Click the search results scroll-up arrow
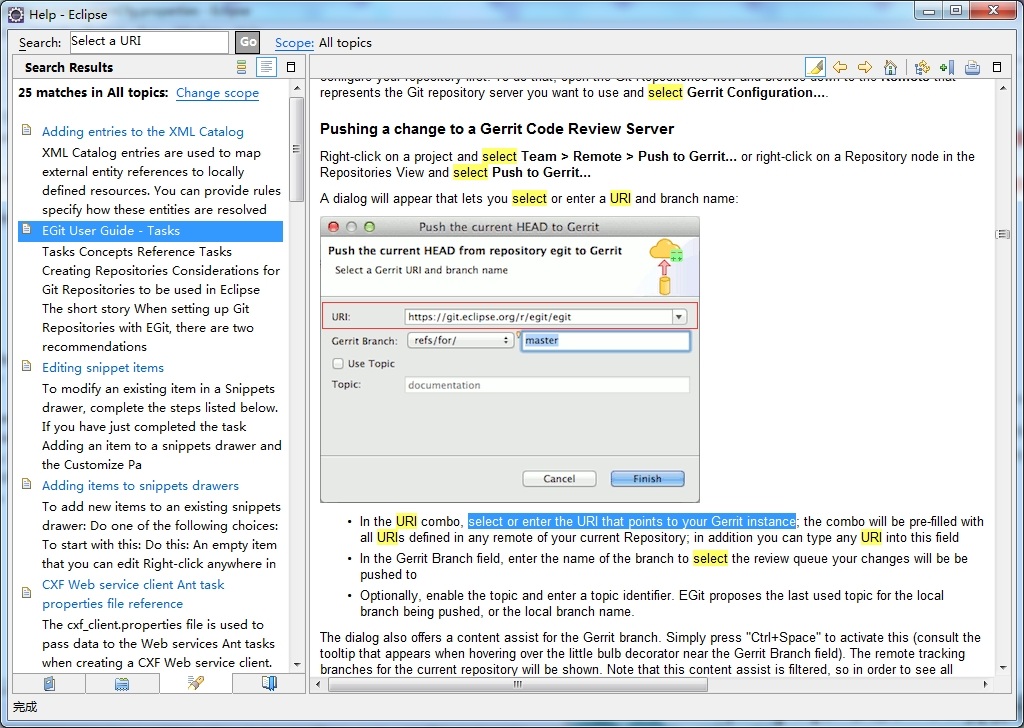 click(x=297, y=88)
